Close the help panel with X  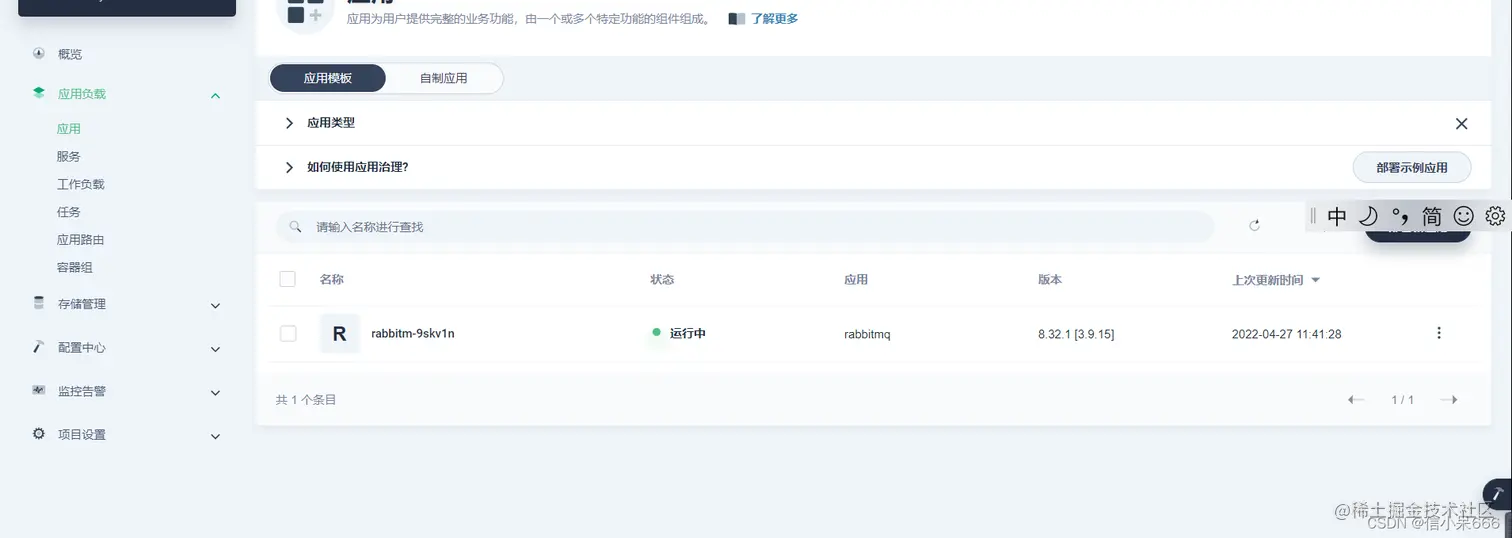[x=1461, y=124]
